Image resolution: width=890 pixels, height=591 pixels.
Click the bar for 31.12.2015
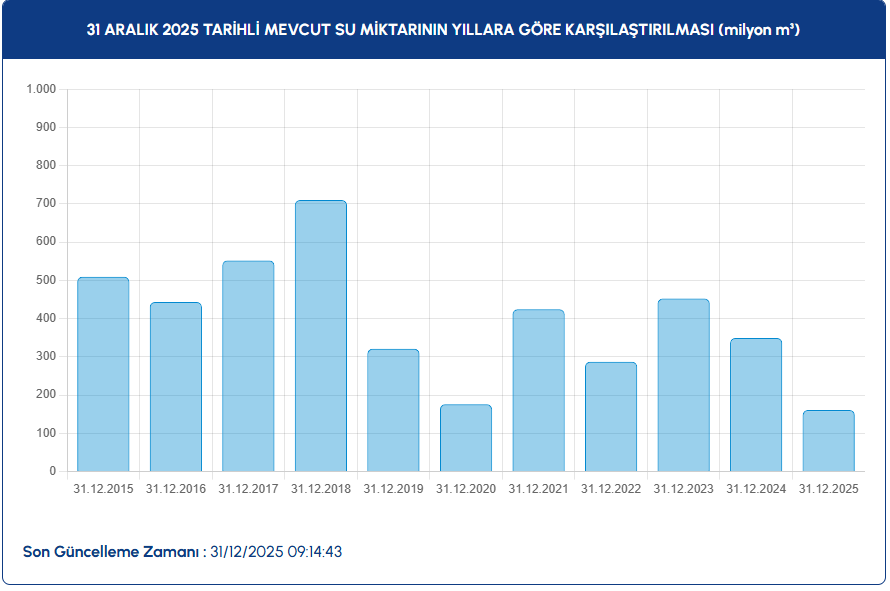[x=103, y=375]
